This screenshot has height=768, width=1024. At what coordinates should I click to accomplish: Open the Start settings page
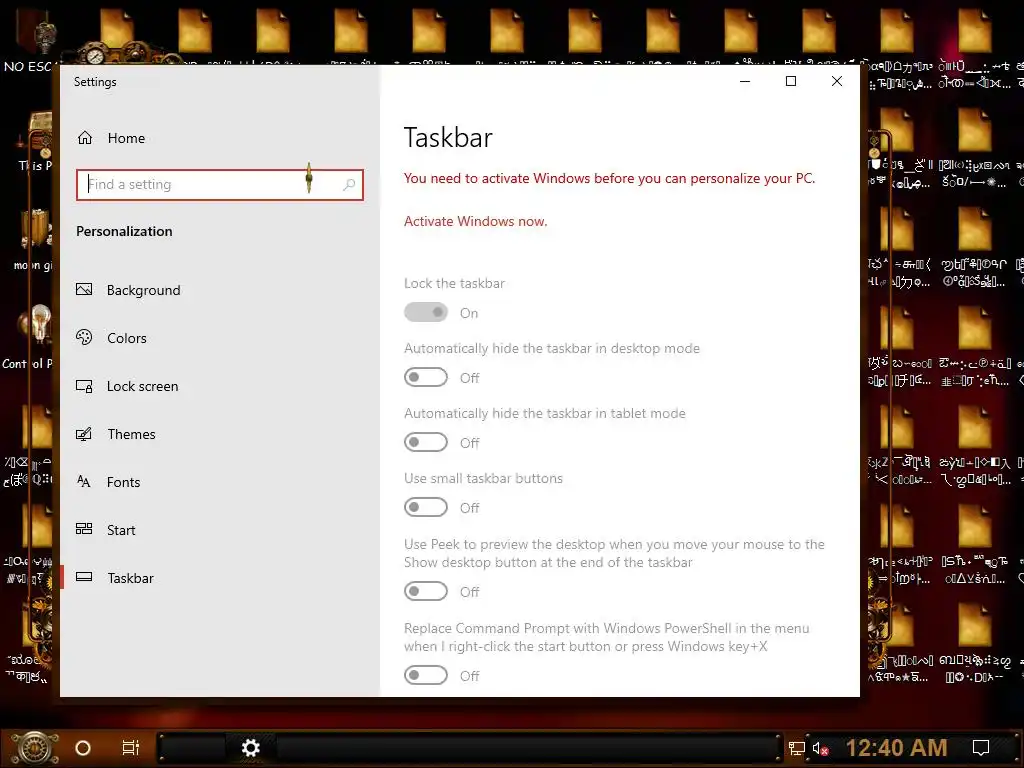coord(121,530)
